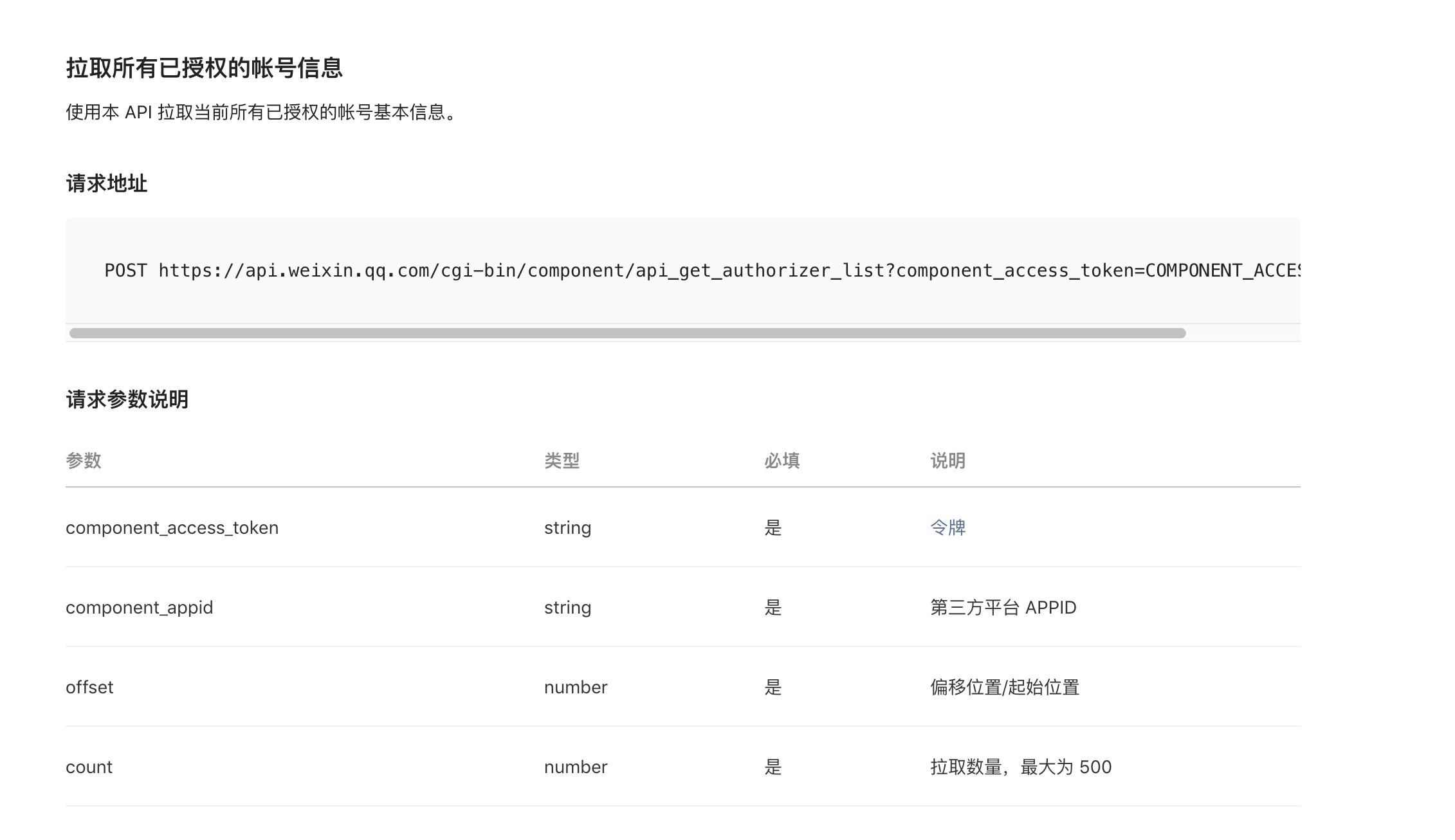Click the 第三方平台 APPID description text

coord(1003,607)
